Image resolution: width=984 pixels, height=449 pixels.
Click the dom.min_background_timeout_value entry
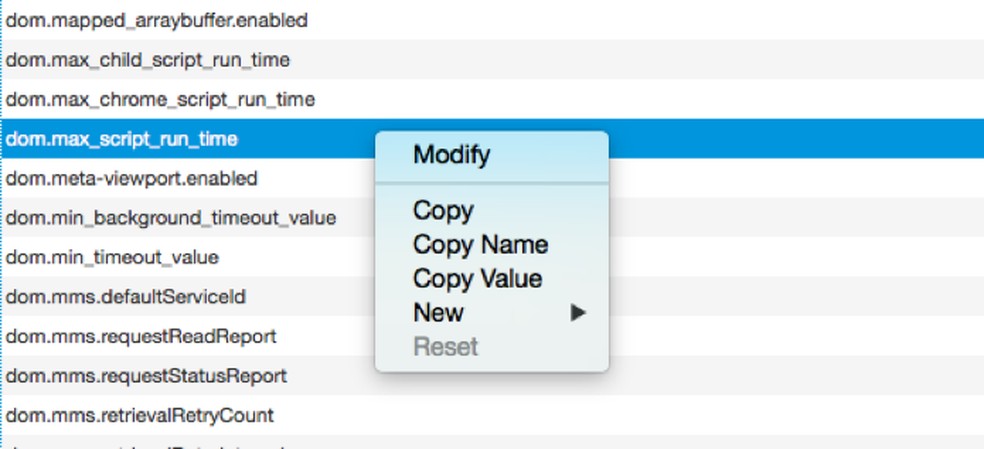click(171, 217)
